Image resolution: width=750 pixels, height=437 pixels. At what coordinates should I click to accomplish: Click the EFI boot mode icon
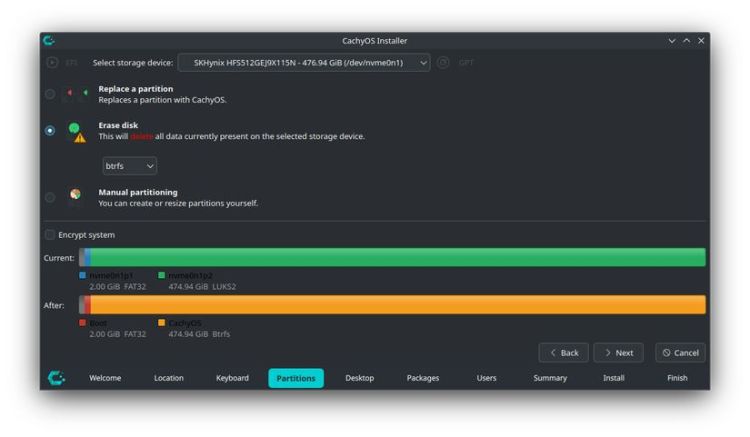tap(52, 62)
